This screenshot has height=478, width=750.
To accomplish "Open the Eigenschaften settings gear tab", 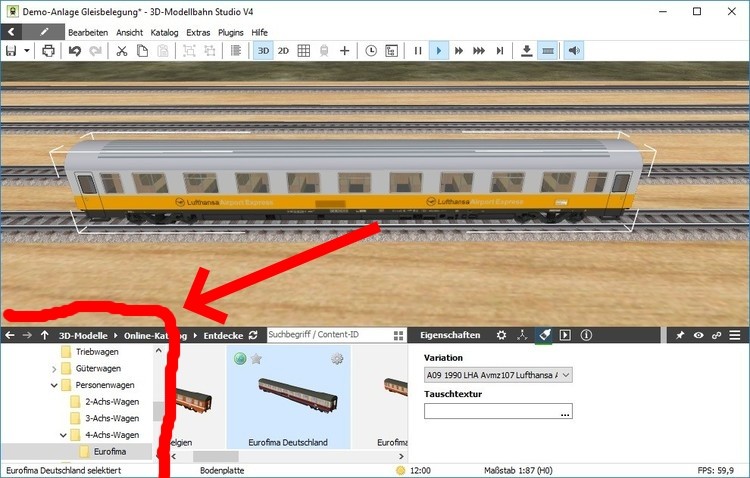I will point(501,335).
